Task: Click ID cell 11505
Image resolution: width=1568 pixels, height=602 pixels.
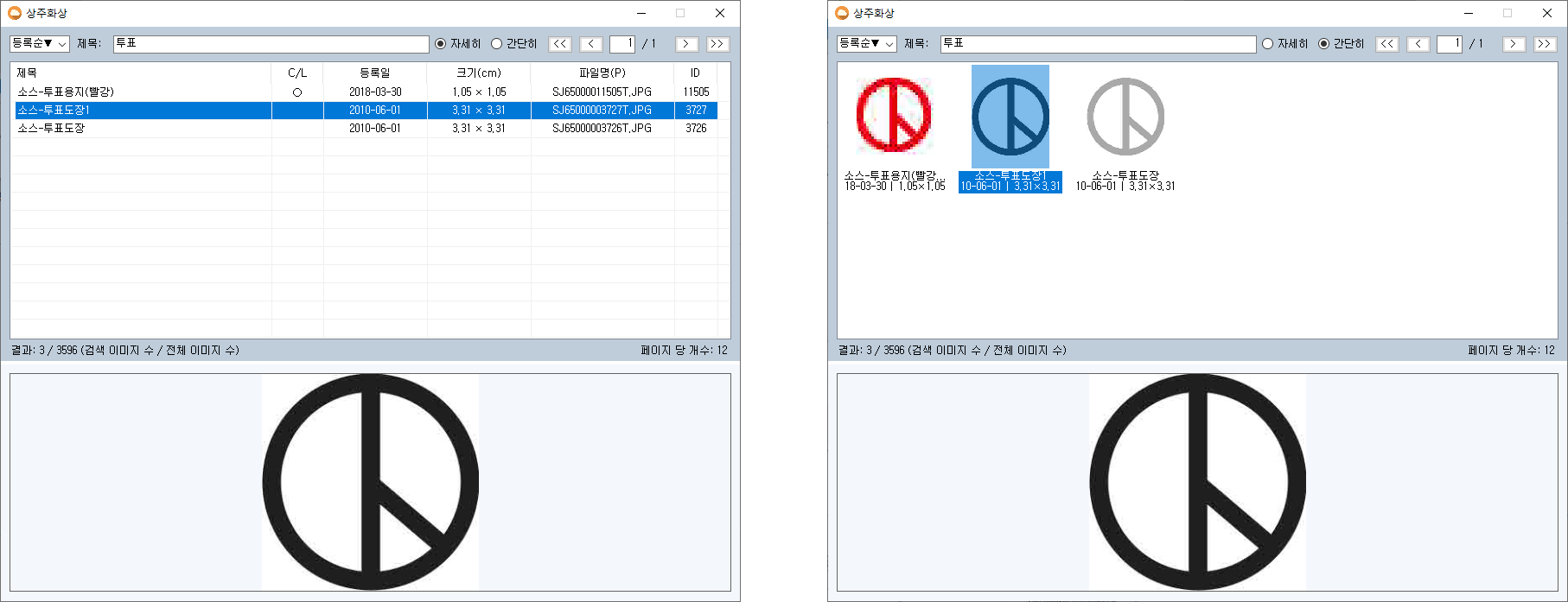Action: (x=696, y=92)
